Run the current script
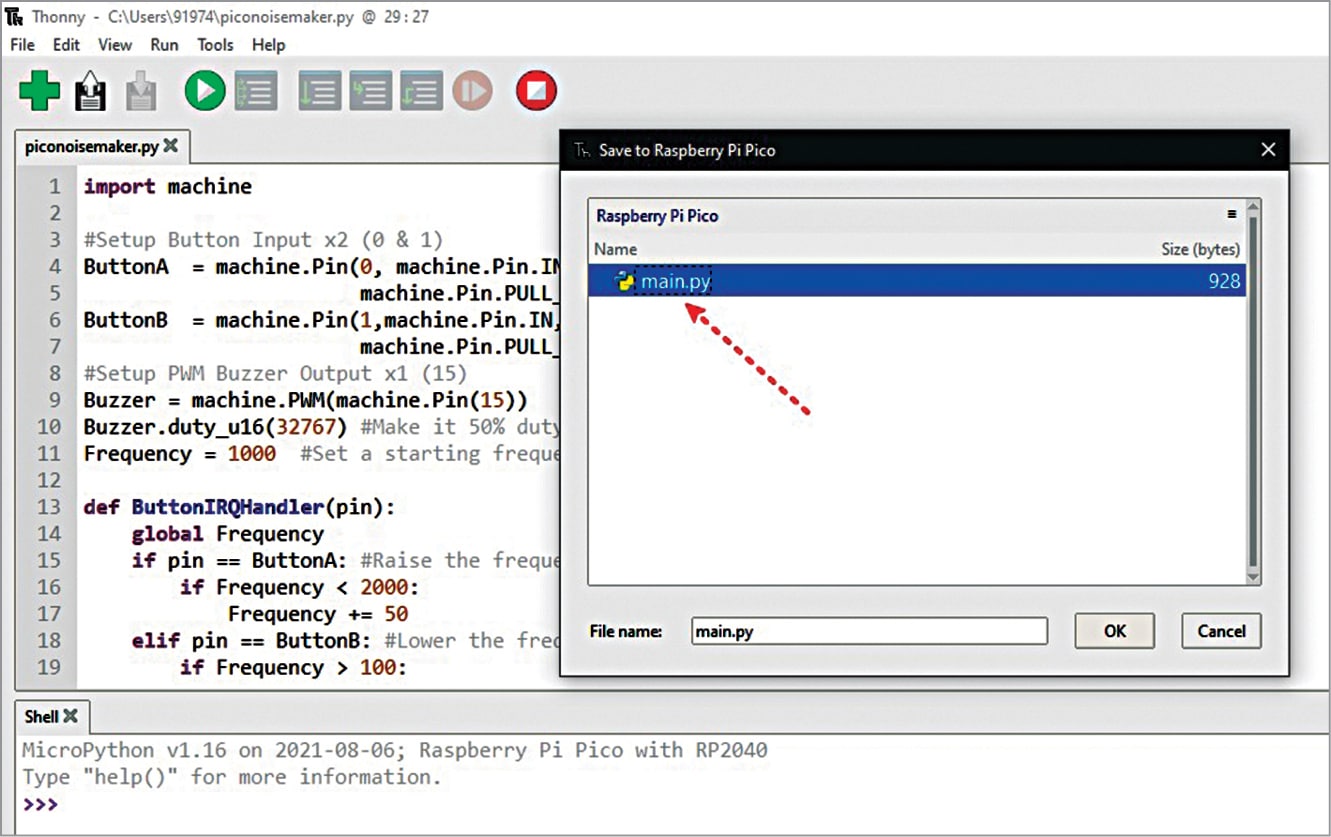The height and width of the screenshot is (837, 1331). pyautogui.click(x=205, y=90)
